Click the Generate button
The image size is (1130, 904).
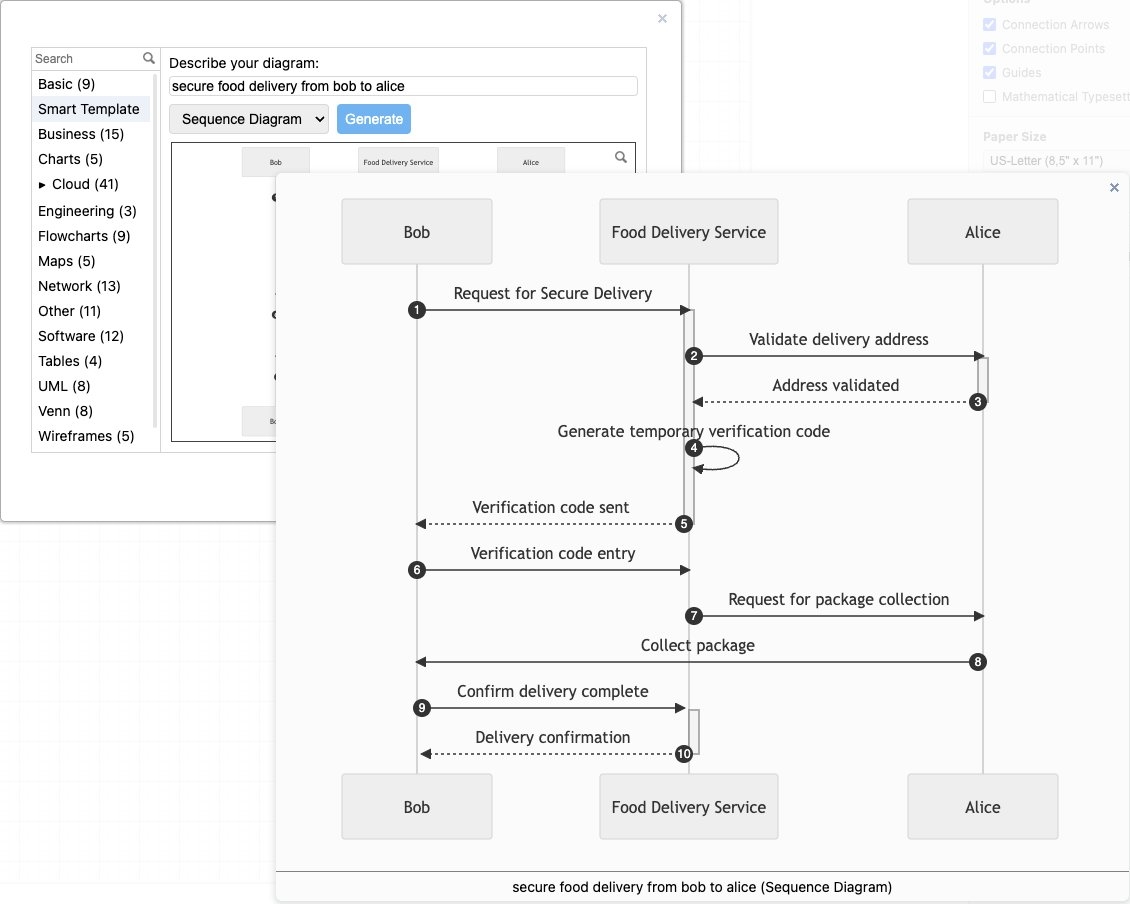373,119
